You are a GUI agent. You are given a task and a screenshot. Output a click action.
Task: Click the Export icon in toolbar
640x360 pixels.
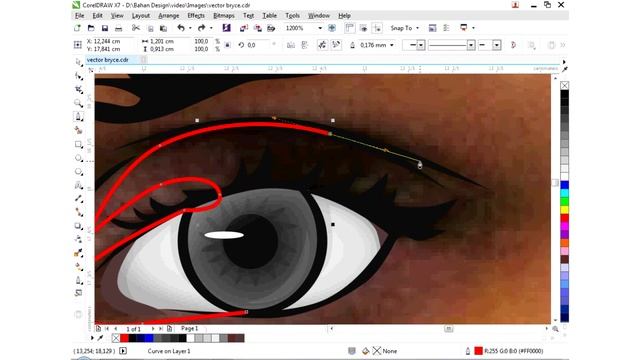pyautogui.click(x=258, y=28)
